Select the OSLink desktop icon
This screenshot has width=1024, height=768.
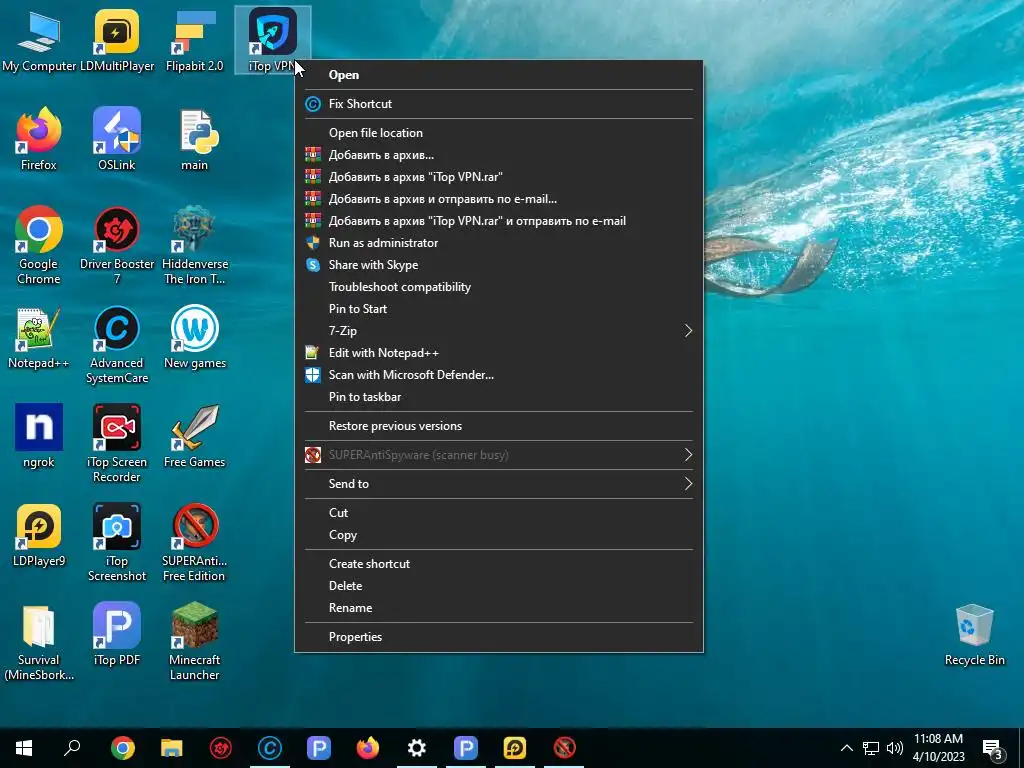coord(117,139)
